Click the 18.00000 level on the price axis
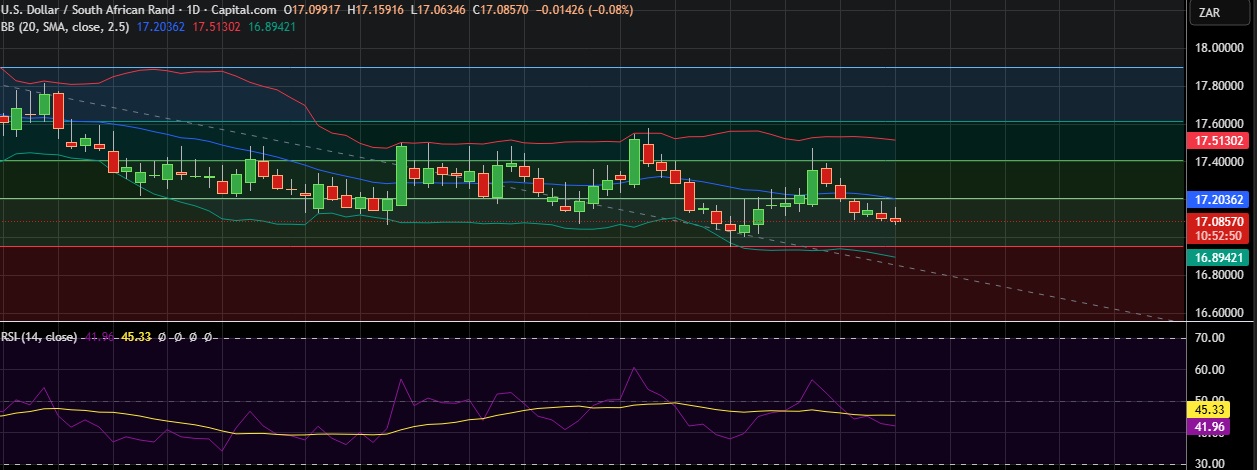This screenshot has height=470, width=1257. click(x=1219, y=48)
